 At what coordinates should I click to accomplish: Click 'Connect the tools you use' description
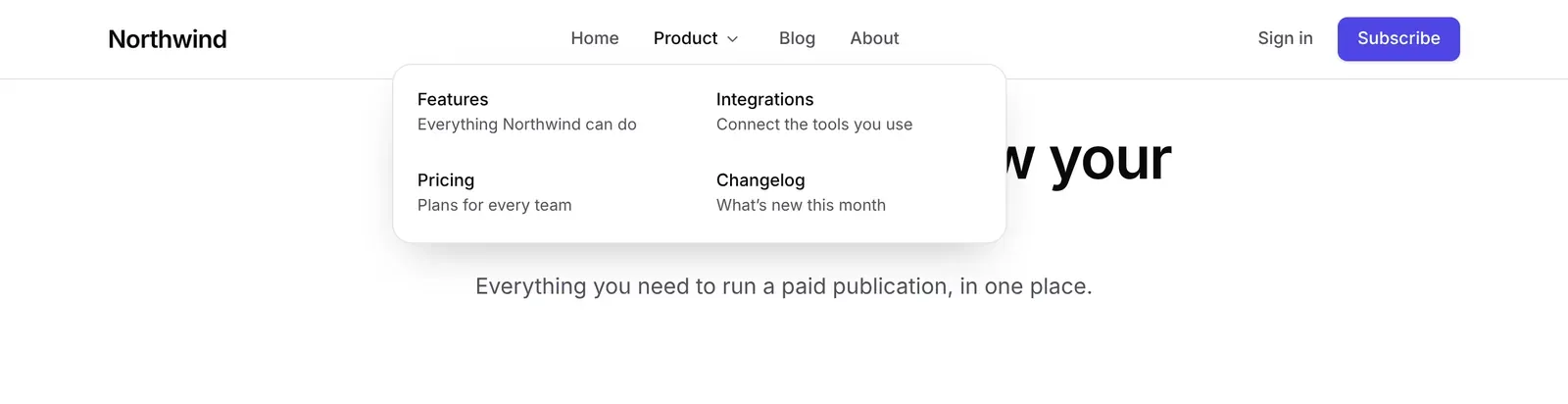pos(814,125)
